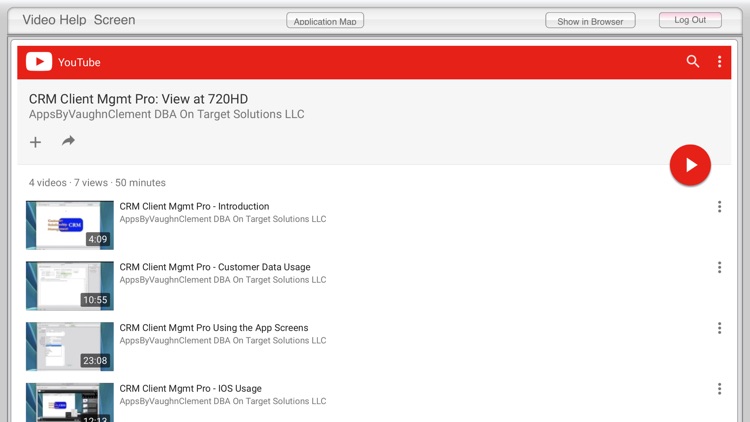The height and width of the screenshot is (422, 750).
Task: Open the Customer Data Usage video thumbnail
Action: (70, 286)
